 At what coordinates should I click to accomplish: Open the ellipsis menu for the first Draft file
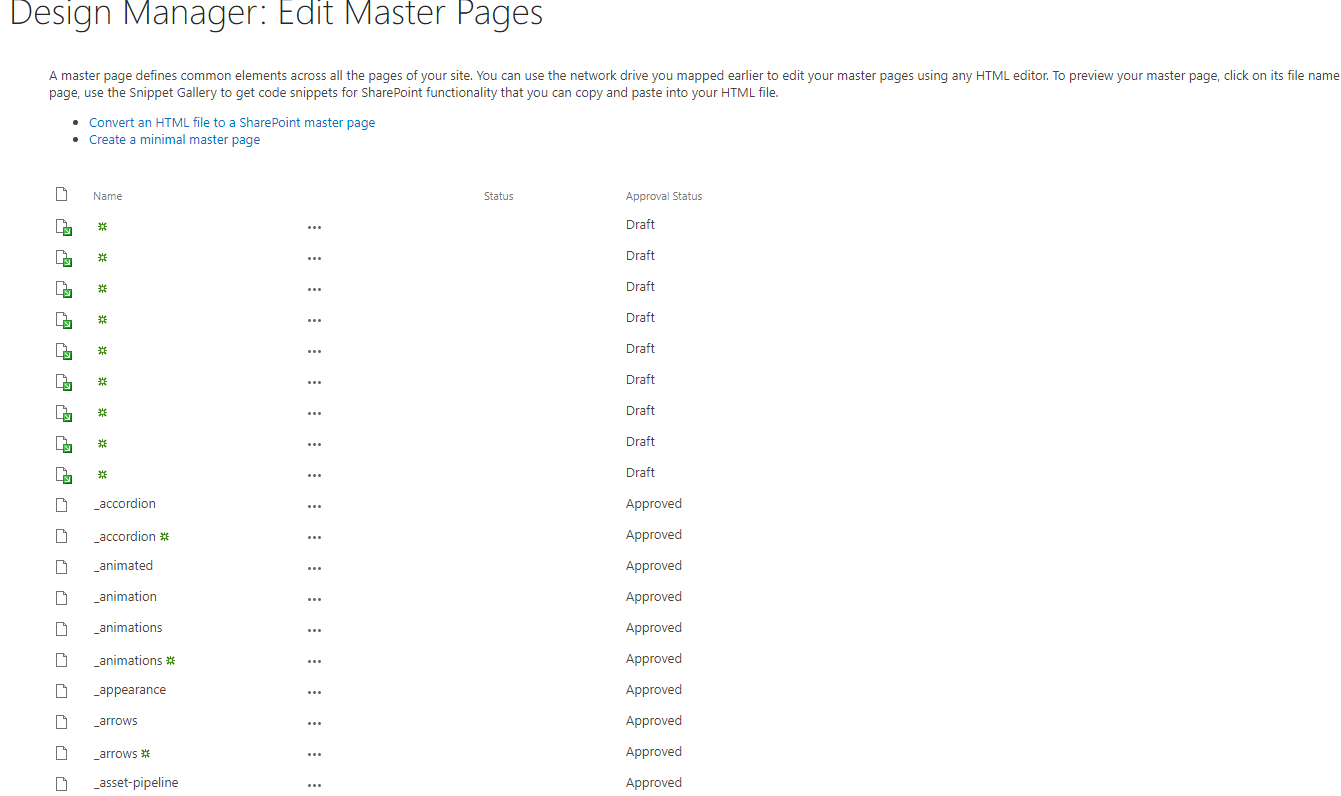click(x=314, y=227)
